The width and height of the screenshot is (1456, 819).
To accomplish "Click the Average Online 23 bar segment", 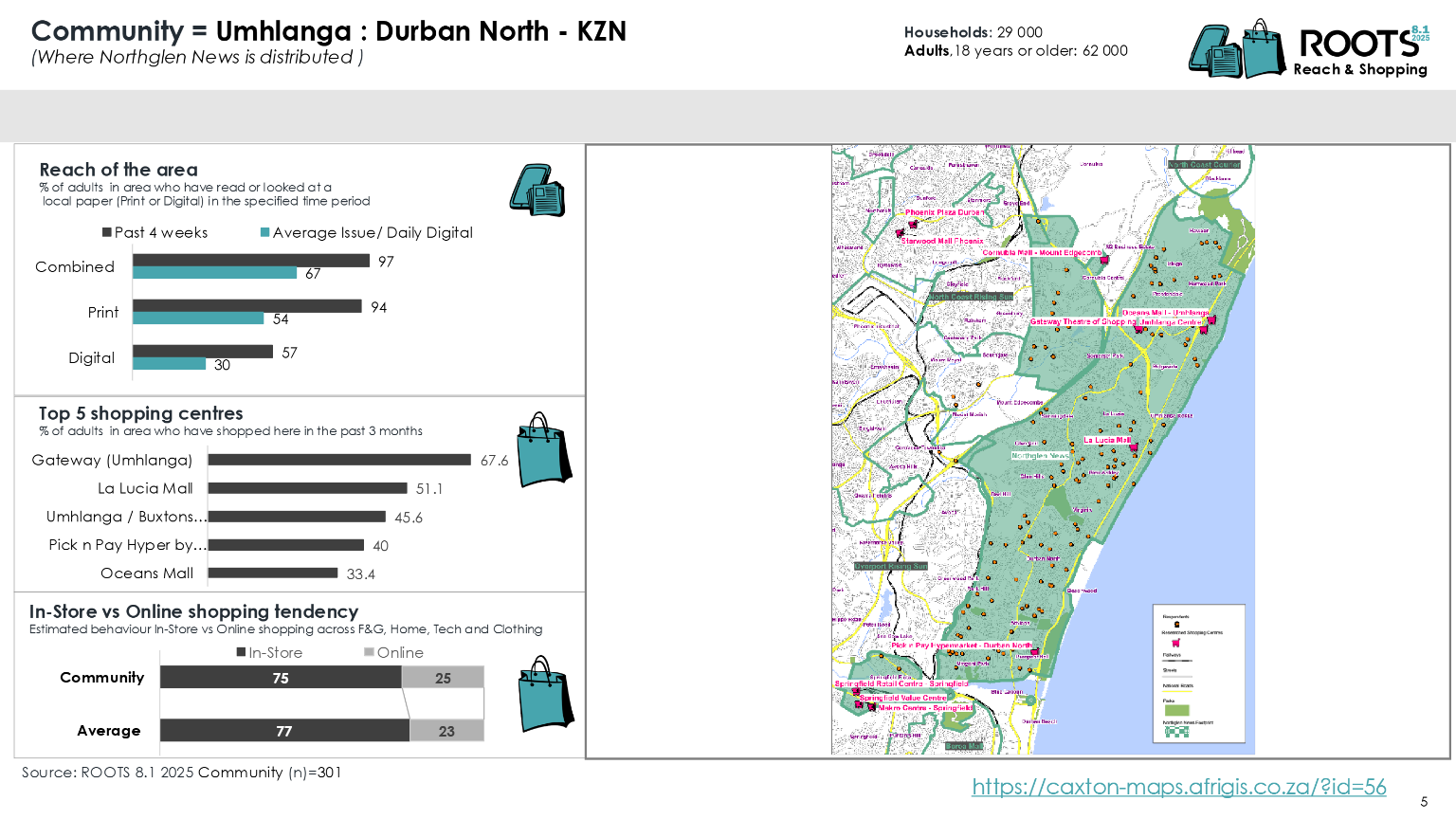I will pos(446,730).
